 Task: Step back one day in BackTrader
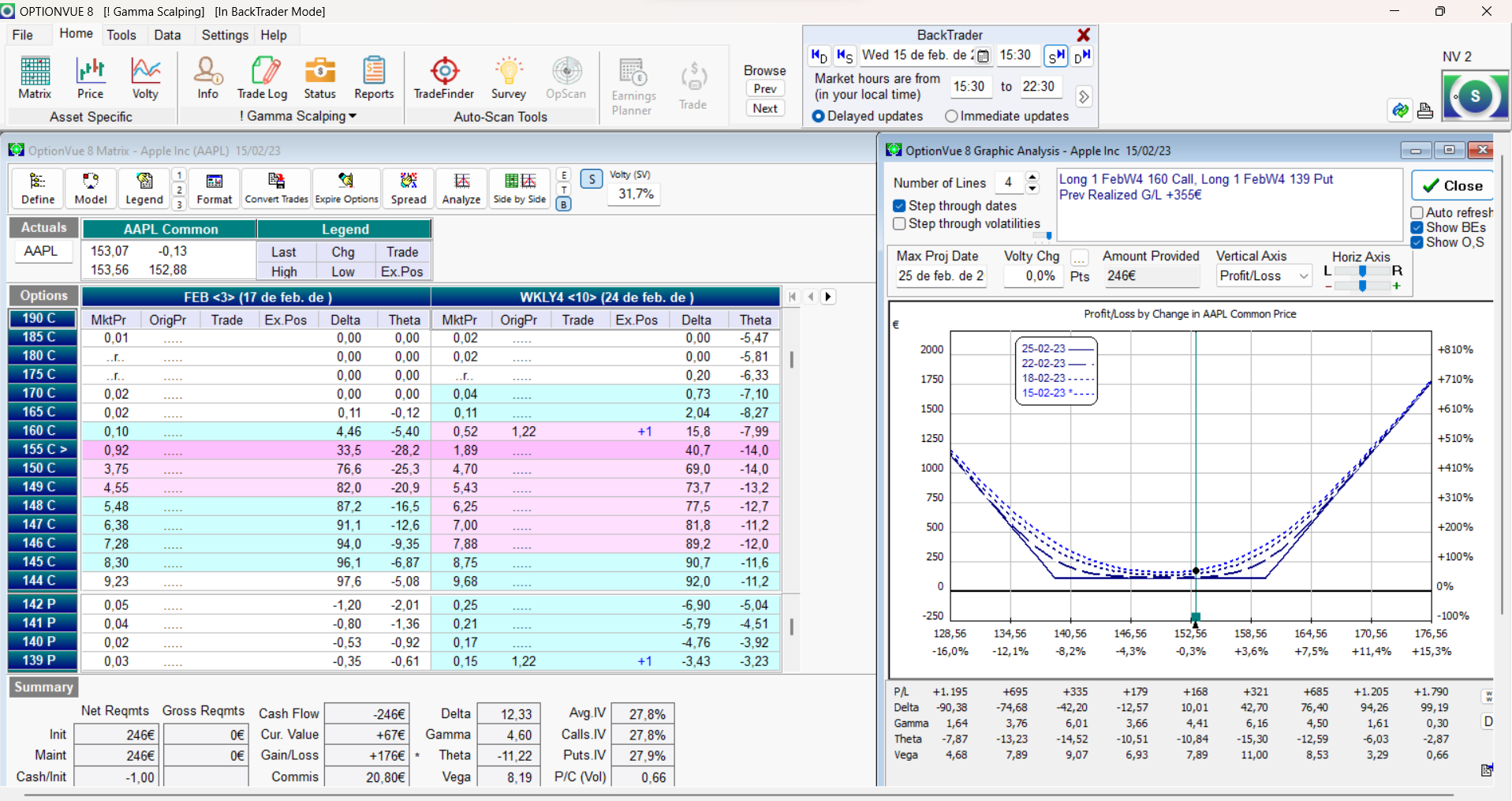[819, 56]
